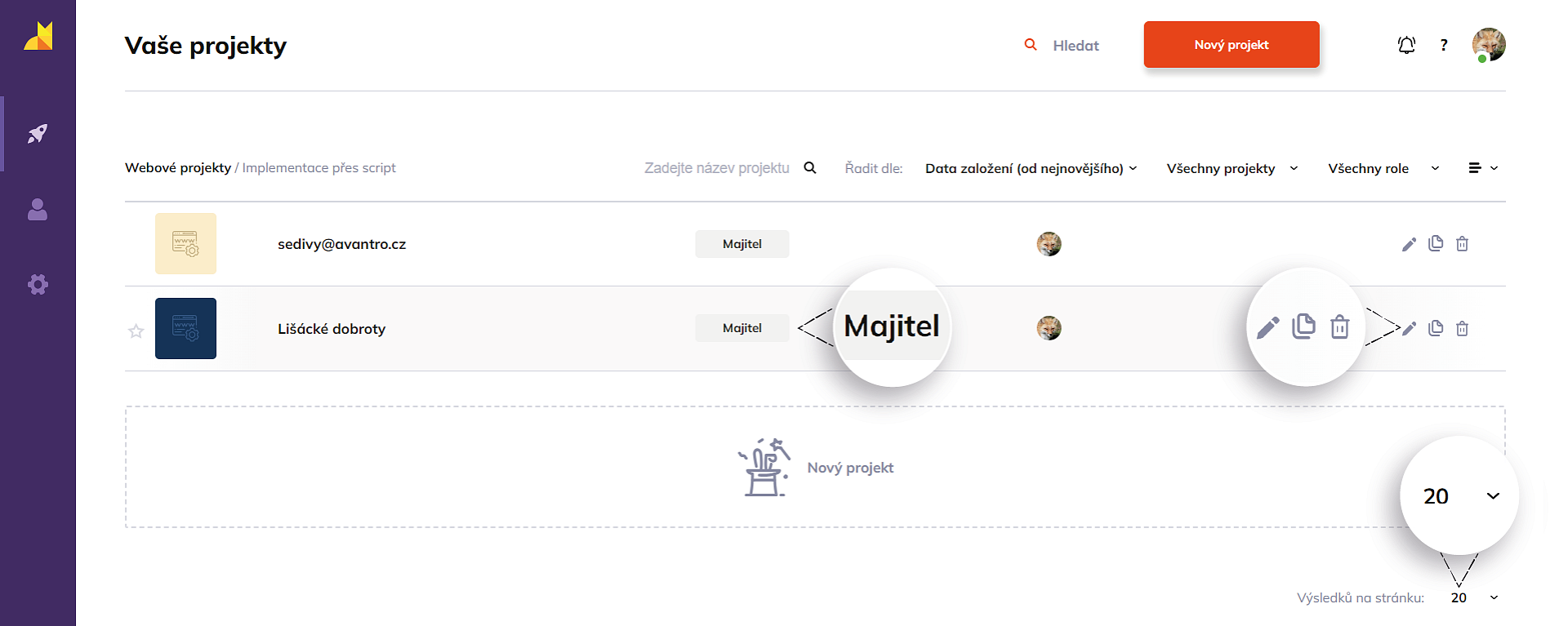The height and width of the screenshot is (626, 1568).
Task: Delete the Lišácké dobroty project
Action: pyautogui.click(x=1463, y=328)
